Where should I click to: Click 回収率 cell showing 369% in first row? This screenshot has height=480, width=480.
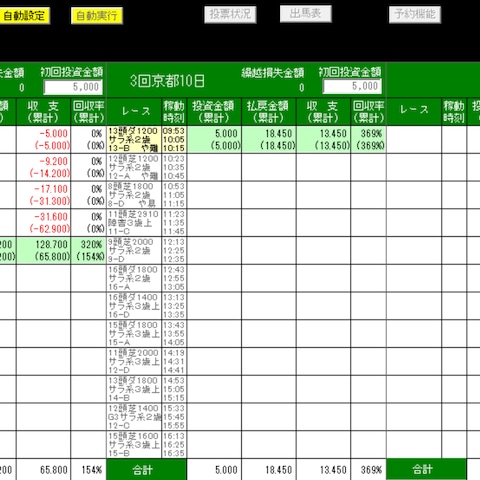tap(368, 139)
